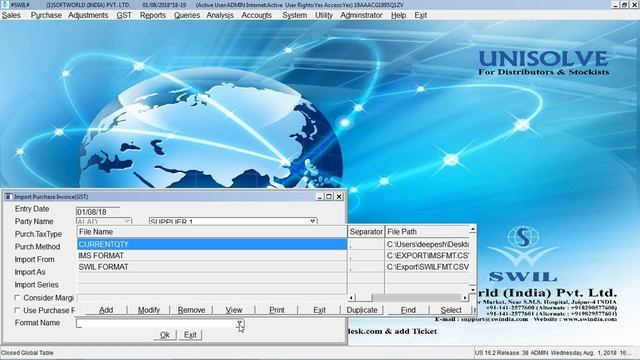The width and height of the screenshot is (640, 360).
Task: Restore down the main application window
Action: tap(625, 4)
